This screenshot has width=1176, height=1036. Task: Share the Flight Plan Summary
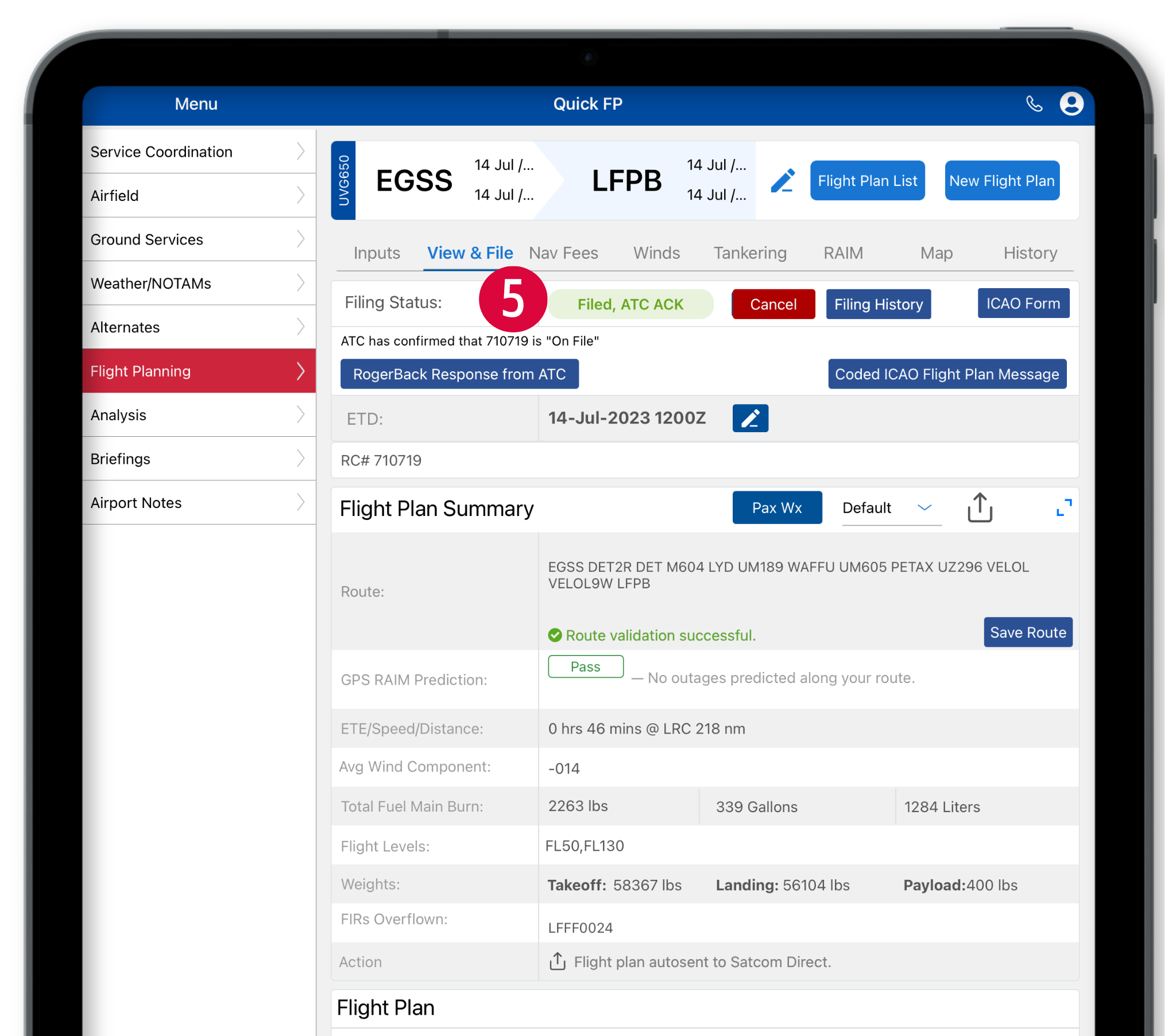pyautogui.click(x=979, y=508)
